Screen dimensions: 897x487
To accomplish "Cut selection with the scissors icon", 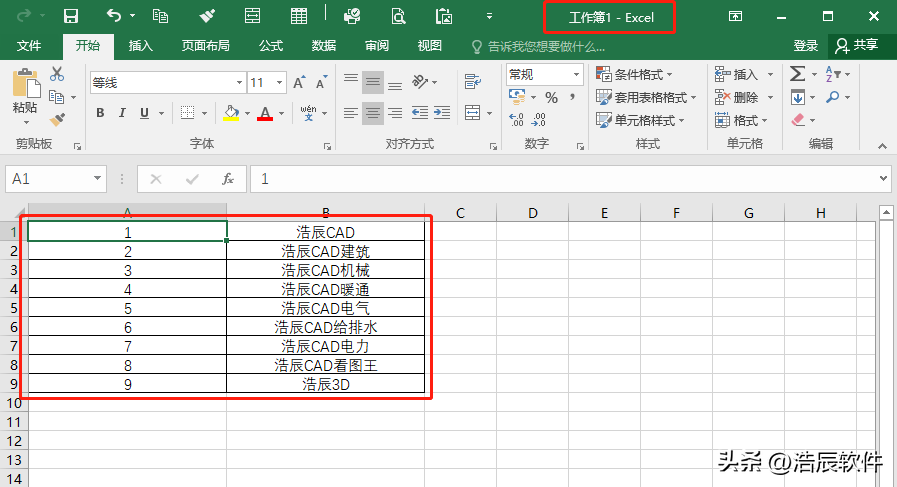I will (x=57, y=74).
